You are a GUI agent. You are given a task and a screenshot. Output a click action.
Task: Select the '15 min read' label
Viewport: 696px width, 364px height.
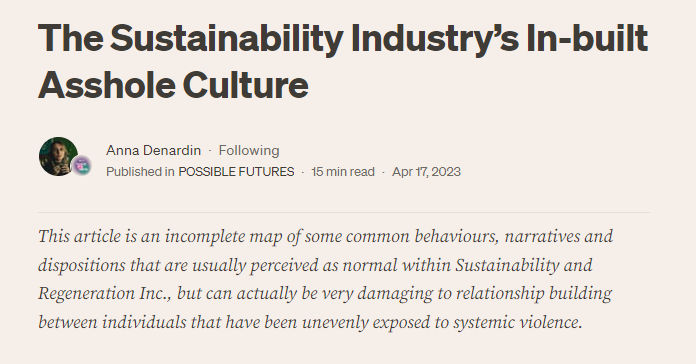coord(343,172)
